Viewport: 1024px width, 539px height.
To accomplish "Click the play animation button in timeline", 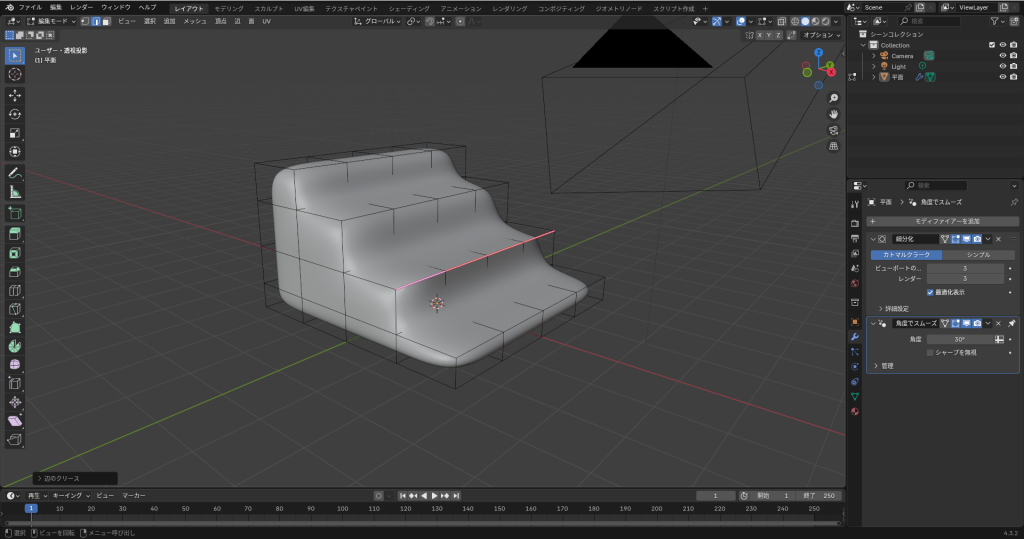I will pos(434,495).
